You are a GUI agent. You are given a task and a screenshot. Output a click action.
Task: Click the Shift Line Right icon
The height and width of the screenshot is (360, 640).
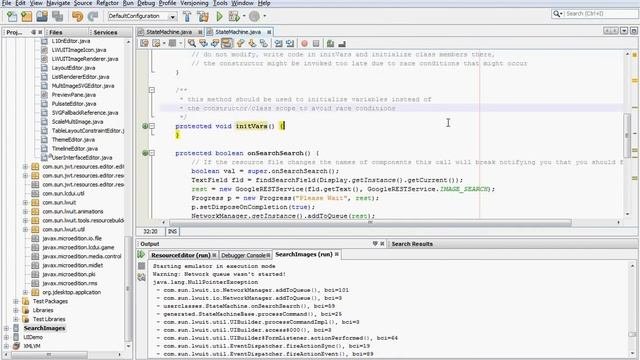click(290, 43)
